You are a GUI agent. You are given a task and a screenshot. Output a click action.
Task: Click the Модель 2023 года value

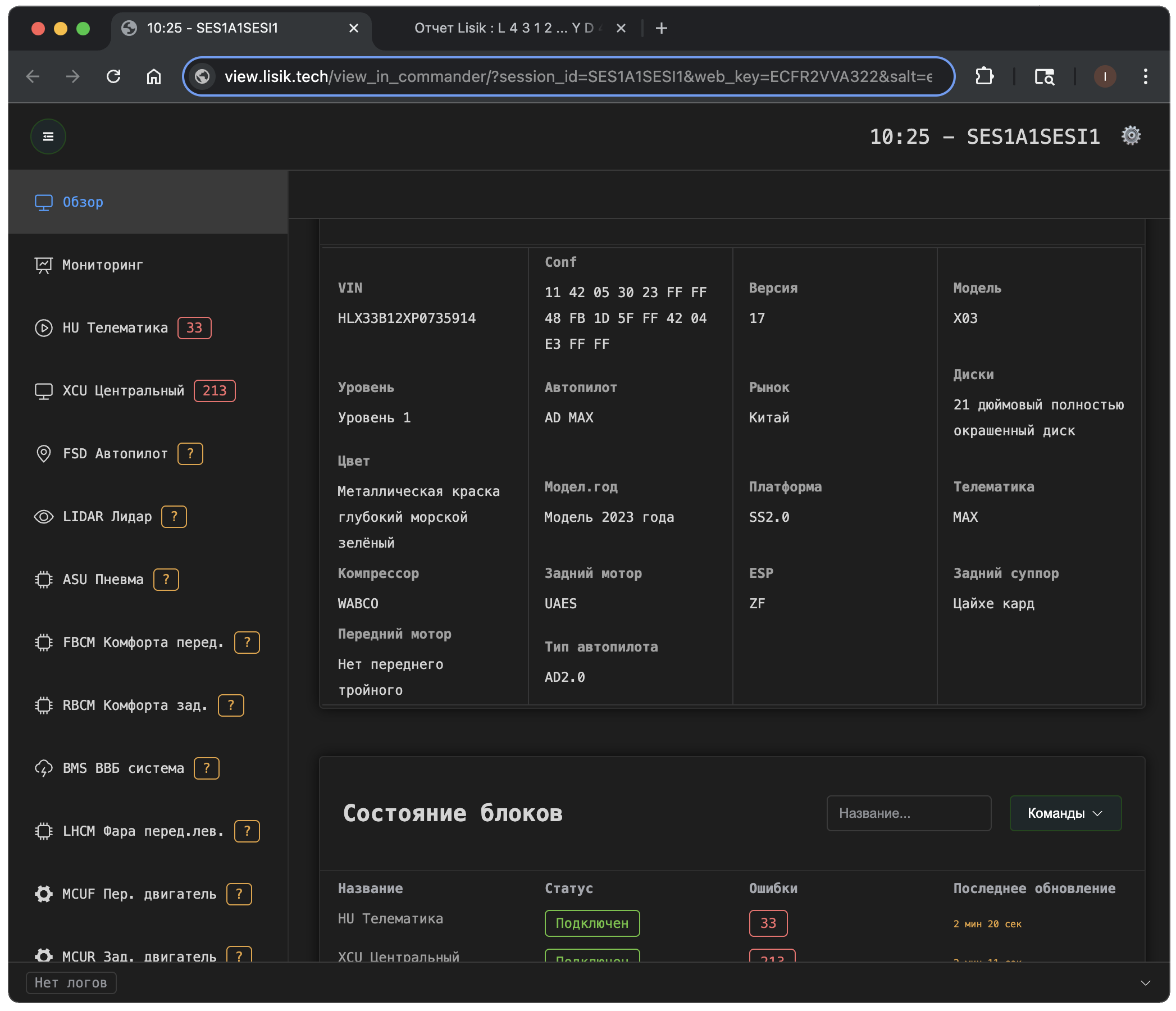coord(609,518)
